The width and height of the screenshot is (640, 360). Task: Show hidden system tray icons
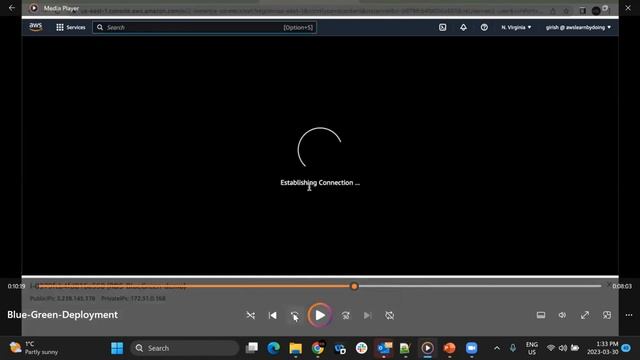tap(497, 348)
